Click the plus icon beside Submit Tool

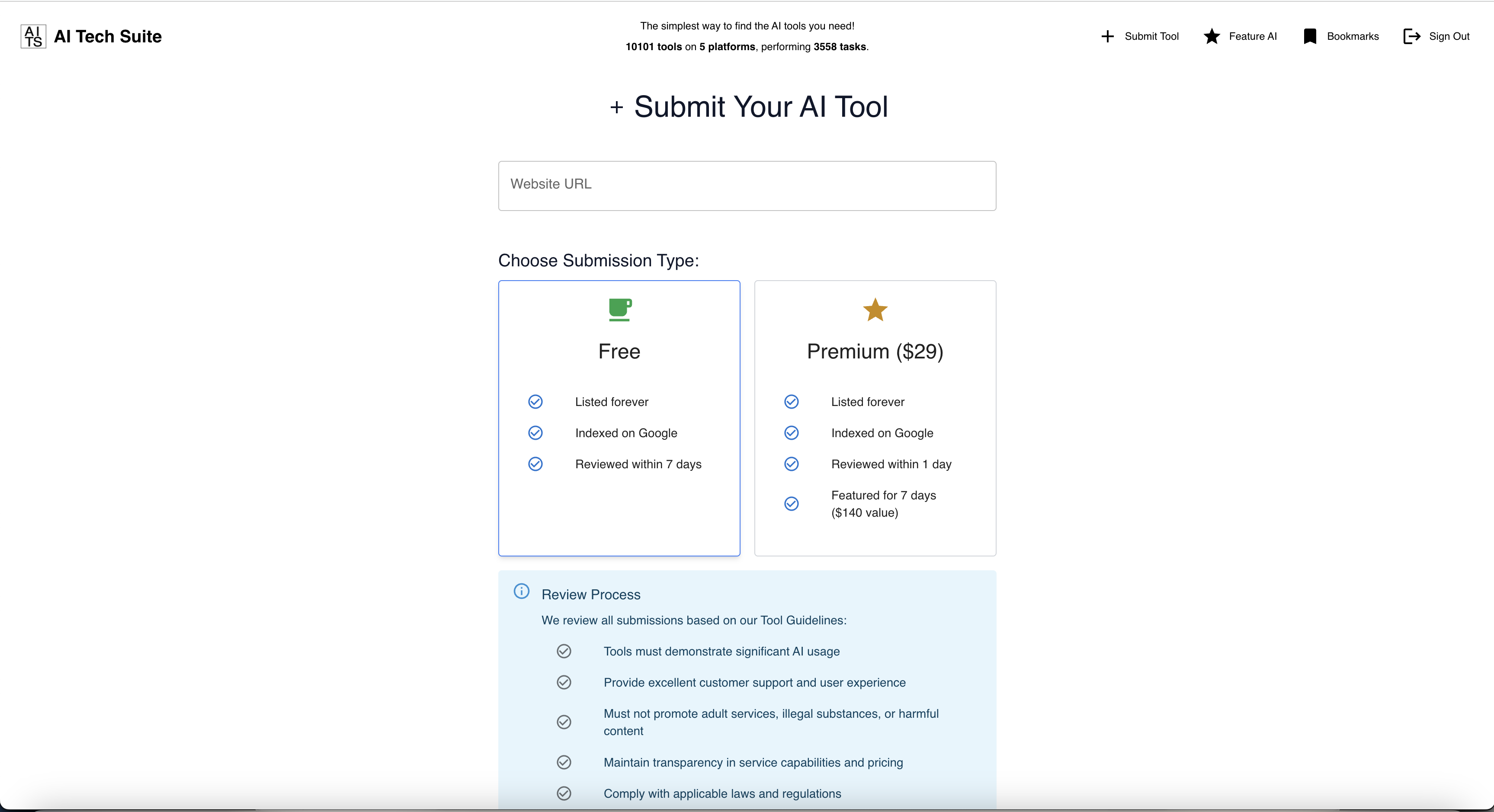(1107, 36)
